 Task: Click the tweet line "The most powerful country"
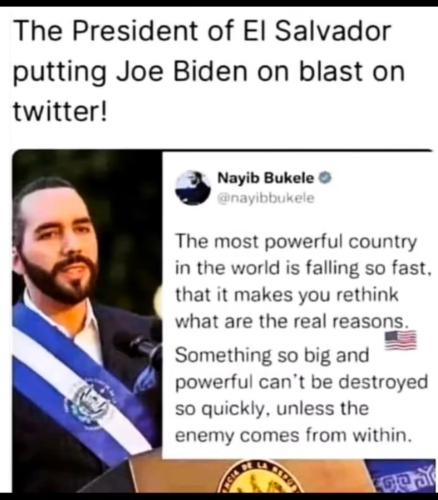point(296,242)
